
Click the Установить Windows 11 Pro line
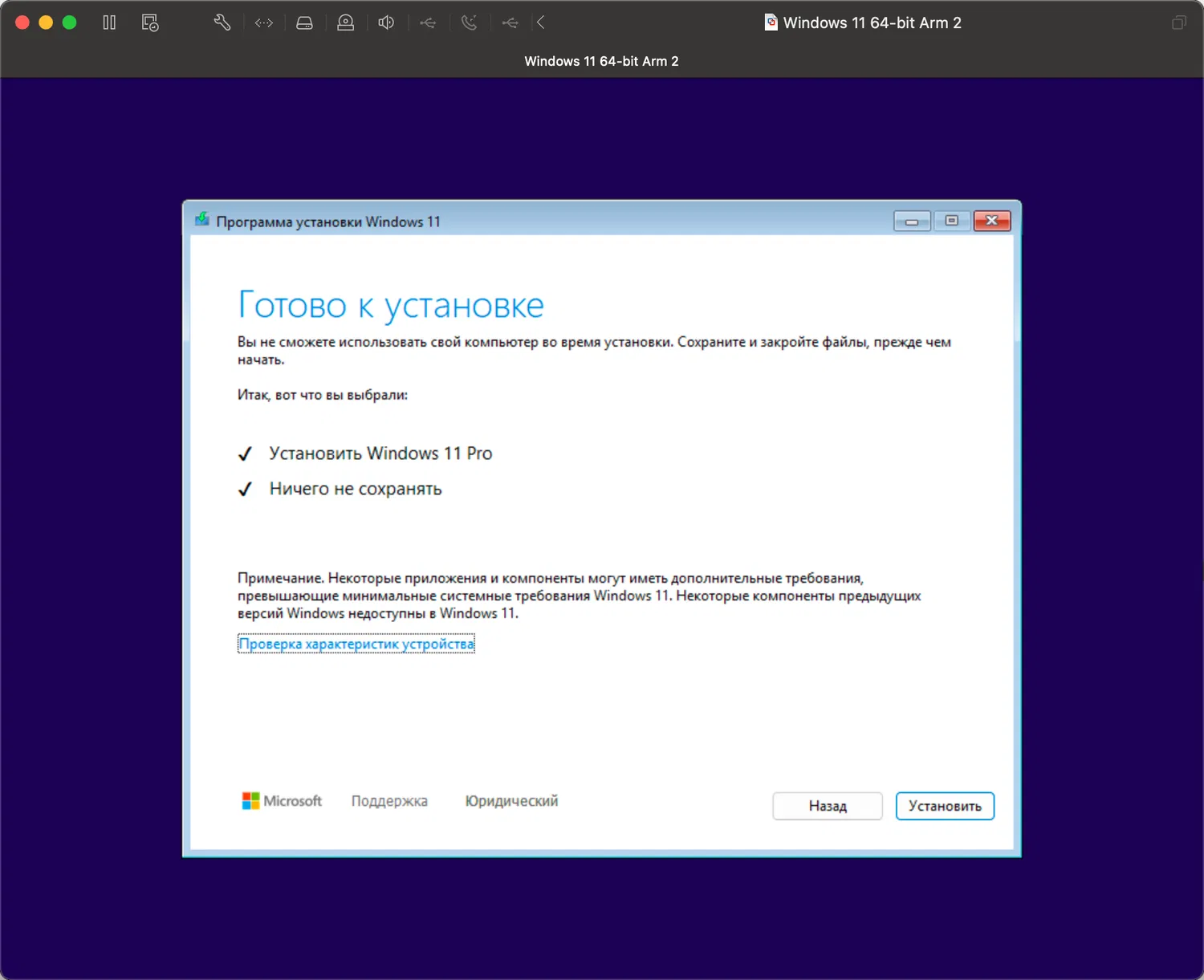pyautogui.click(x=380, y=453)
